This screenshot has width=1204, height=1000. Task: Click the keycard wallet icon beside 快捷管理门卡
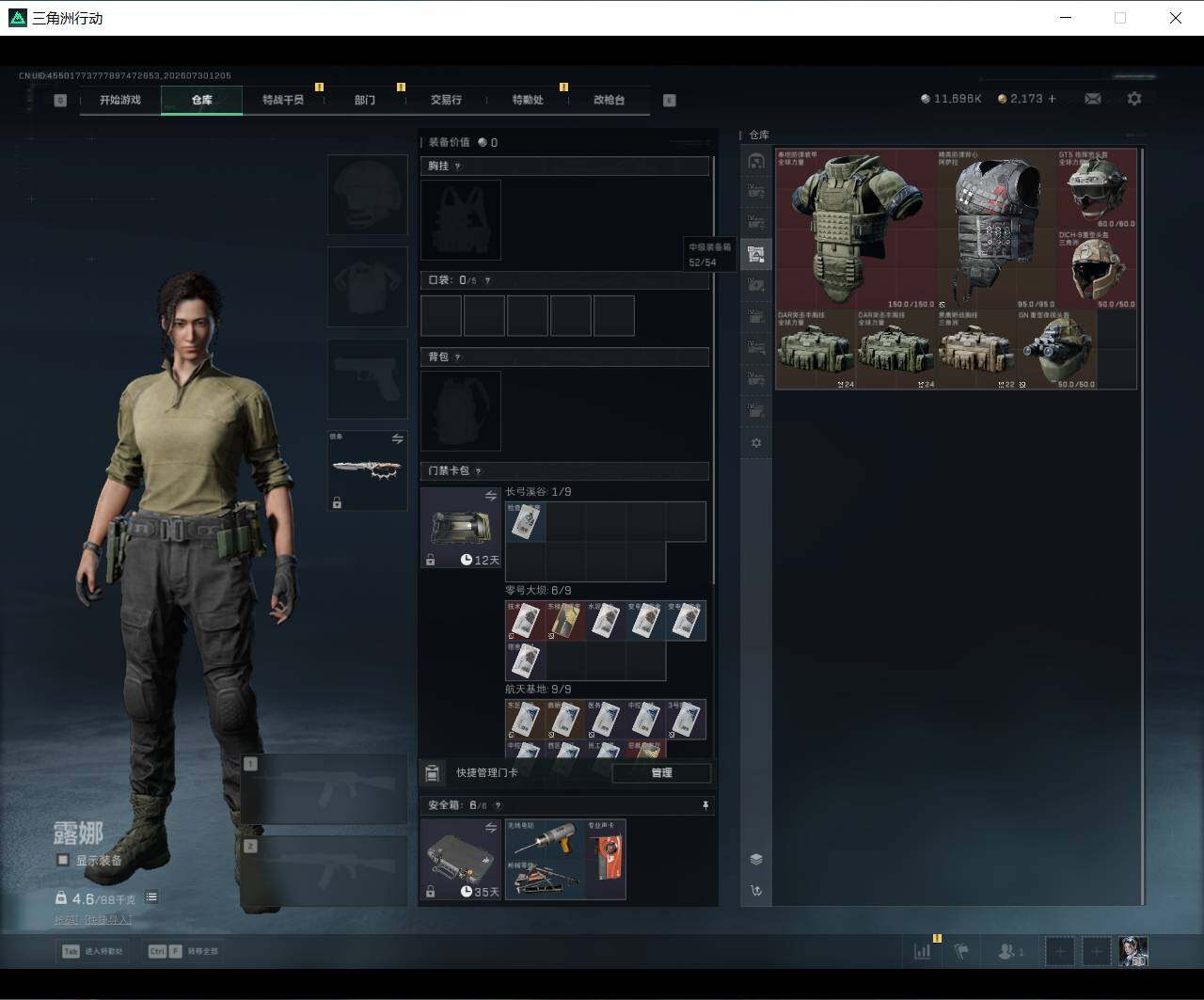[432, 773]
